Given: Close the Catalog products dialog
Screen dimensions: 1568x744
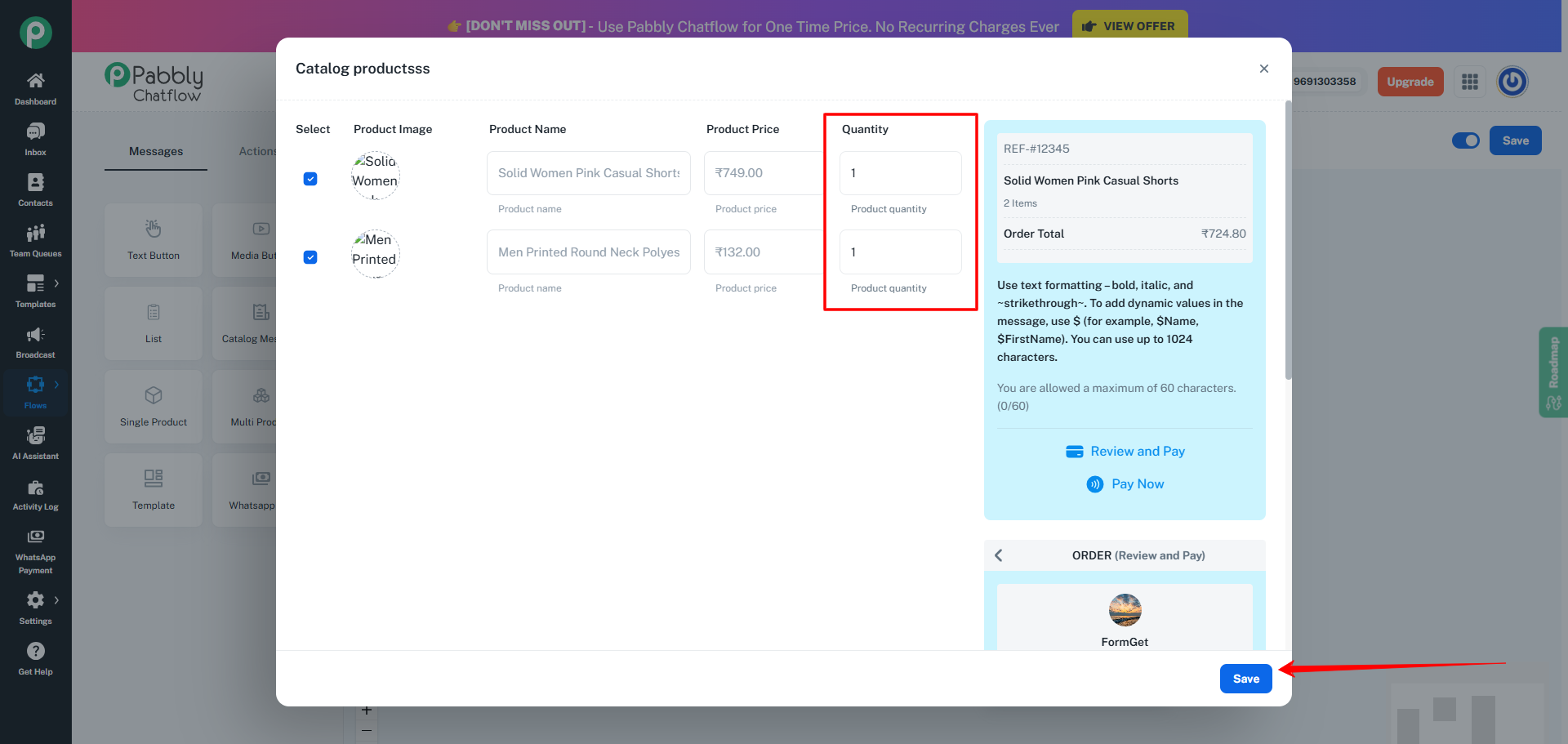Looking at the screenshot, I should tap(1264, 69).
